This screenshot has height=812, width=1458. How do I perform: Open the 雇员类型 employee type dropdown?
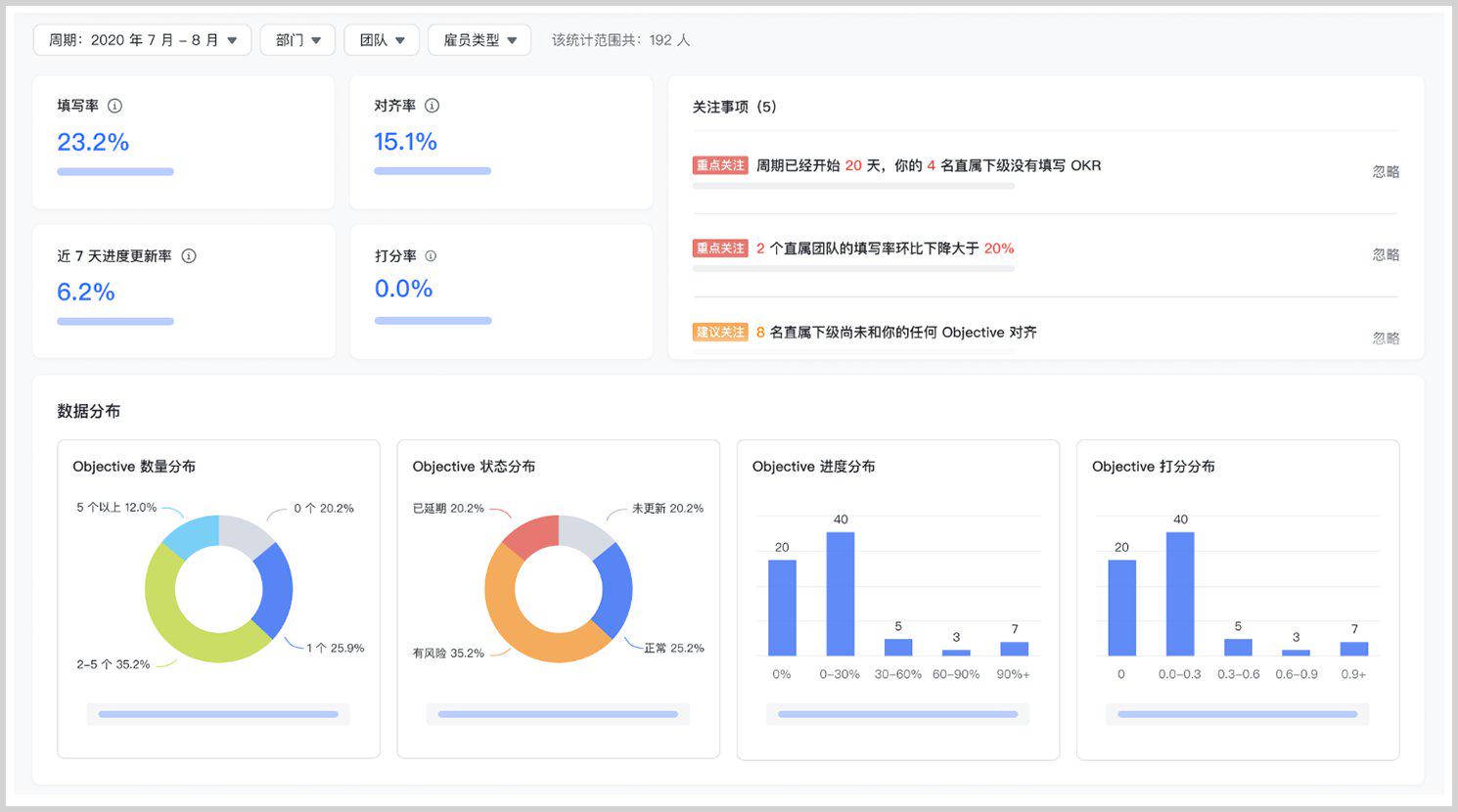[x=479, y=40]
